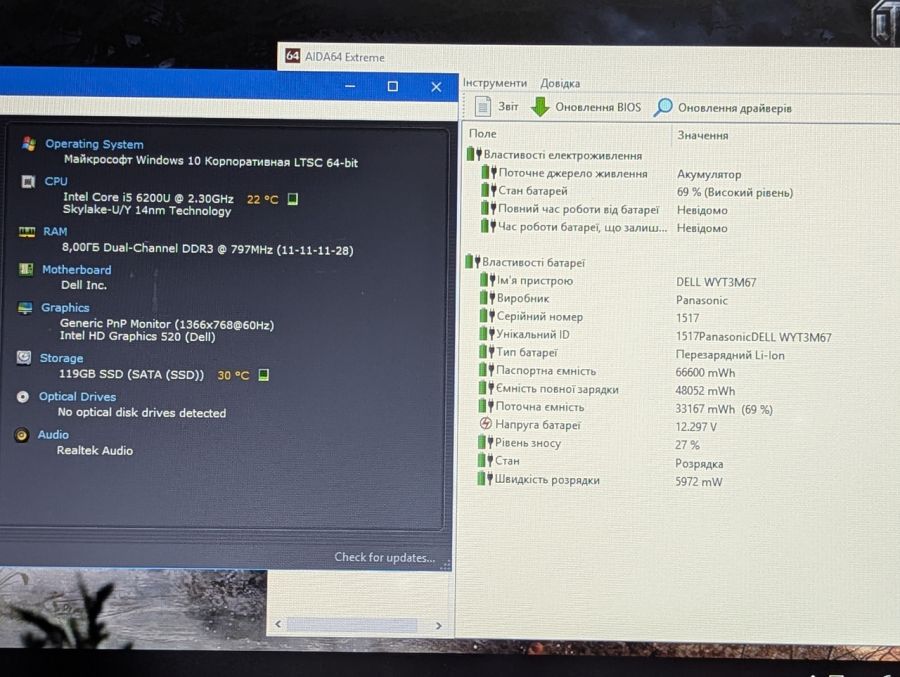Click the value 66600 mWh
The image size is (900, 677).
pos(705,372)
